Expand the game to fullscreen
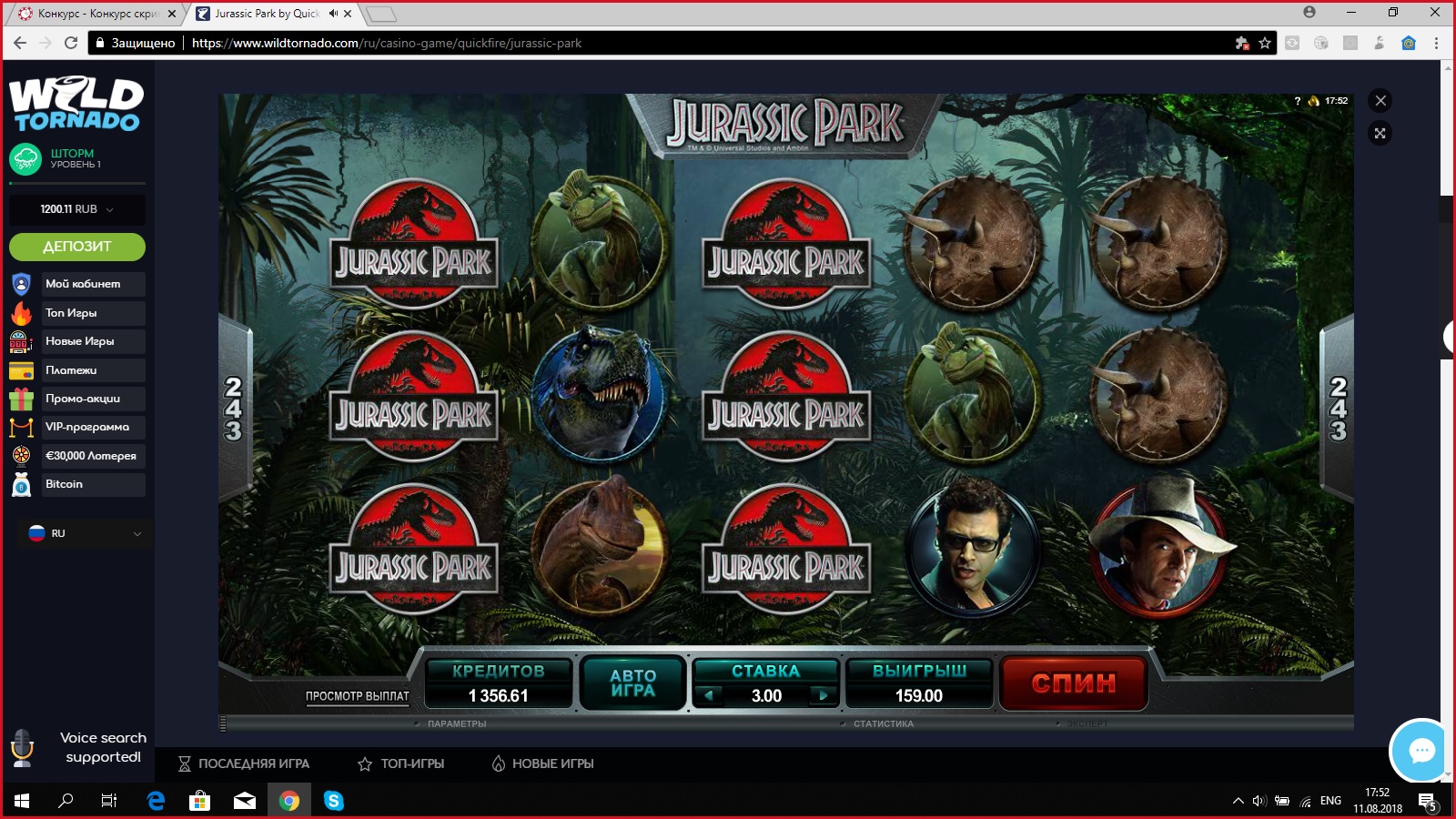The image size is (1456, 819). [1380, 134]
